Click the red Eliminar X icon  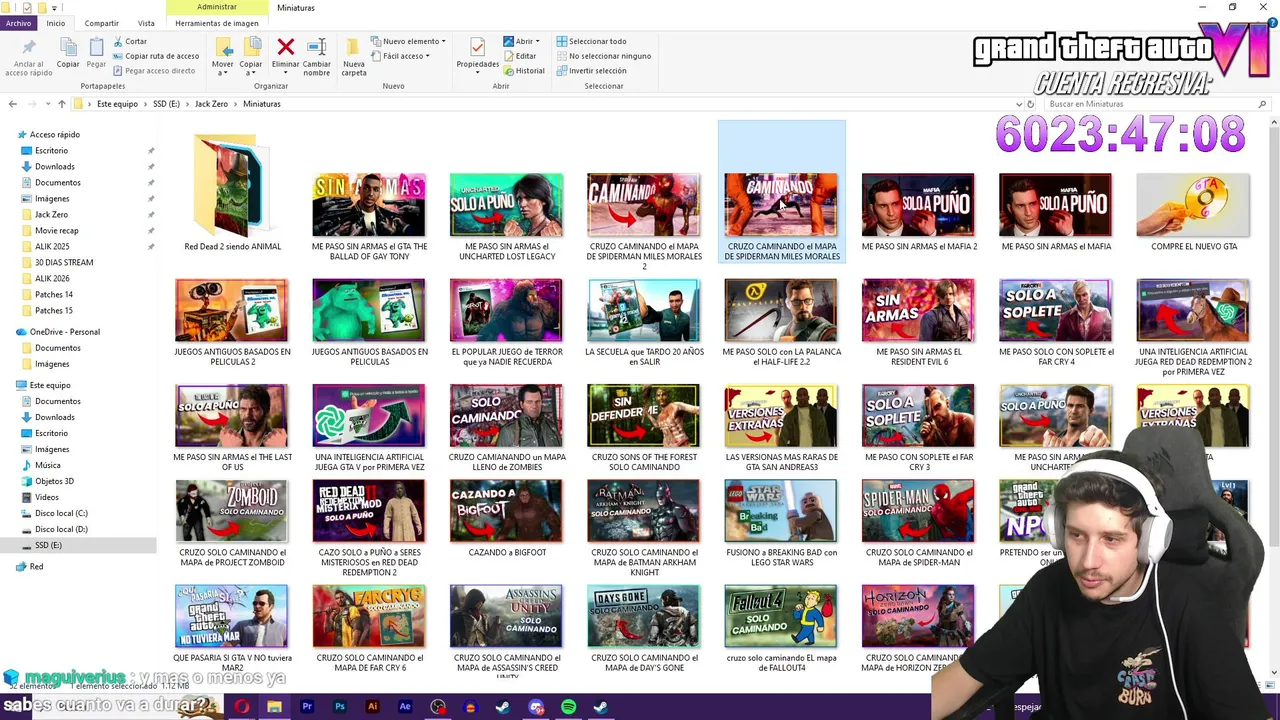point(285,46)
